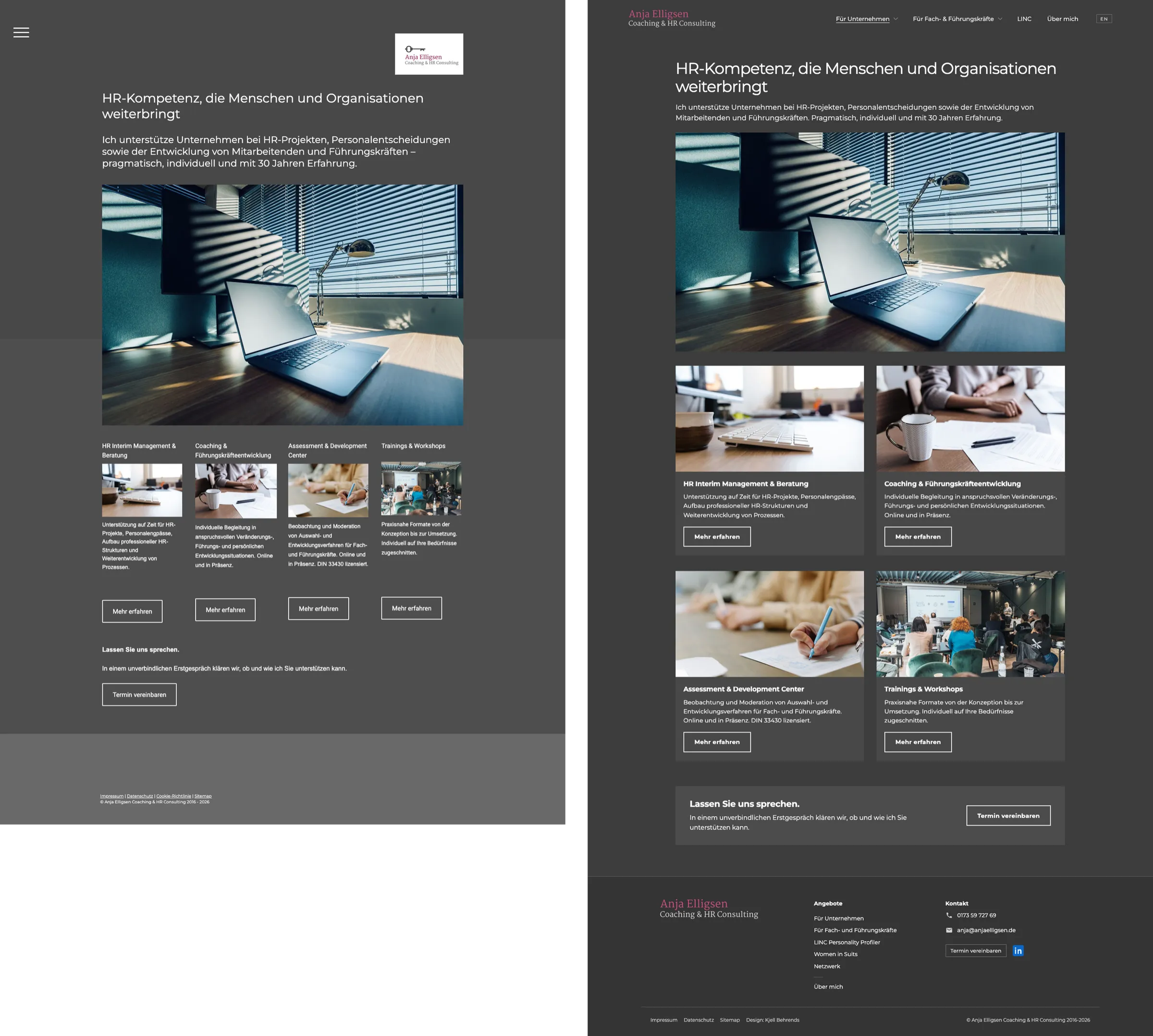The height and width of the screenshot is (1036, 1153).
Task: Open Netzwerk in footer Angebote list
Action: (x=827, y=966)
